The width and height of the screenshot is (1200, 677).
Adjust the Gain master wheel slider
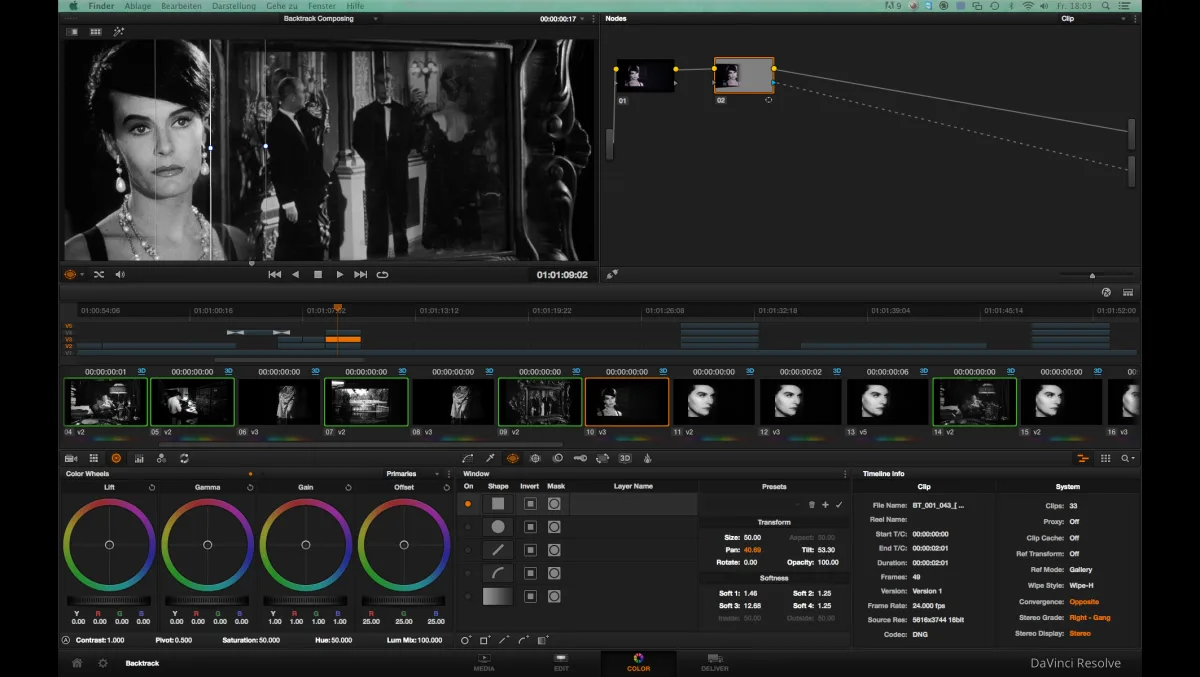(x=305, y=600)
